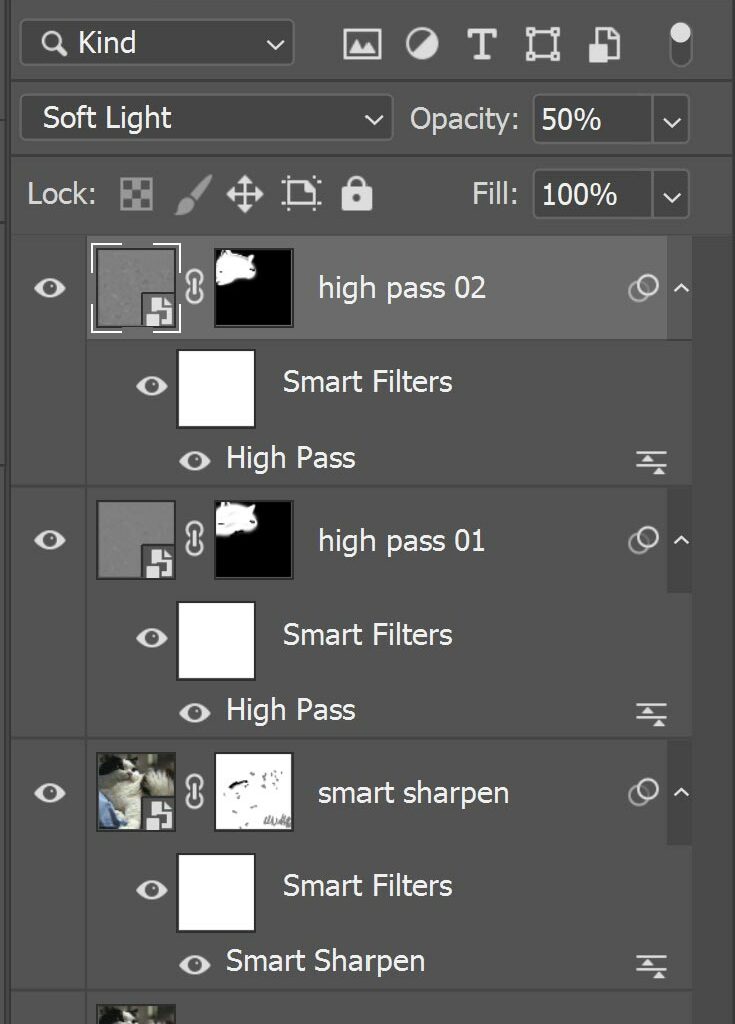Click the Lock all padlock icon
Screen dimensions: 735x1024
356,194
